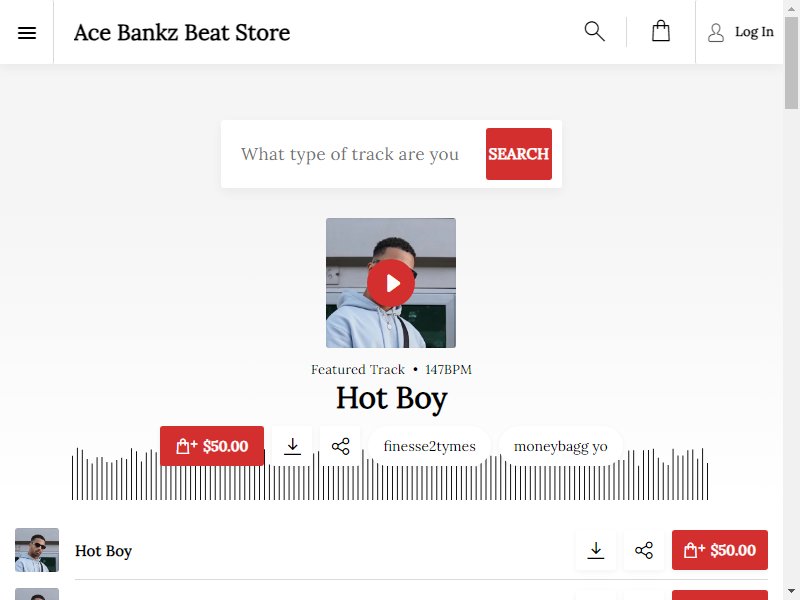
Task: Download Hot Boy from the track list
Action: point(595,550)
